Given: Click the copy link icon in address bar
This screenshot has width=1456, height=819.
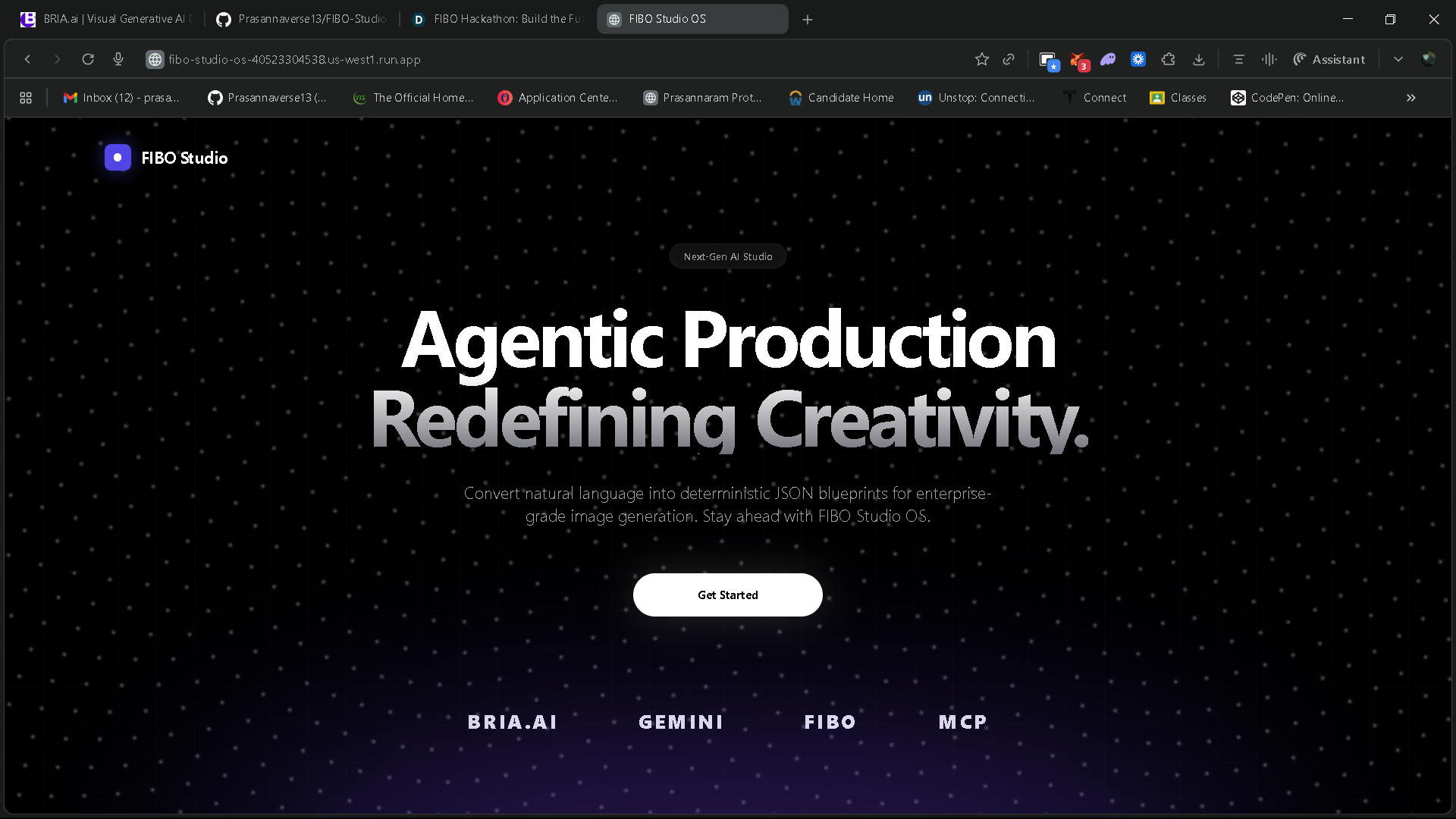Looking at the screenshot, I should 1009,59.
